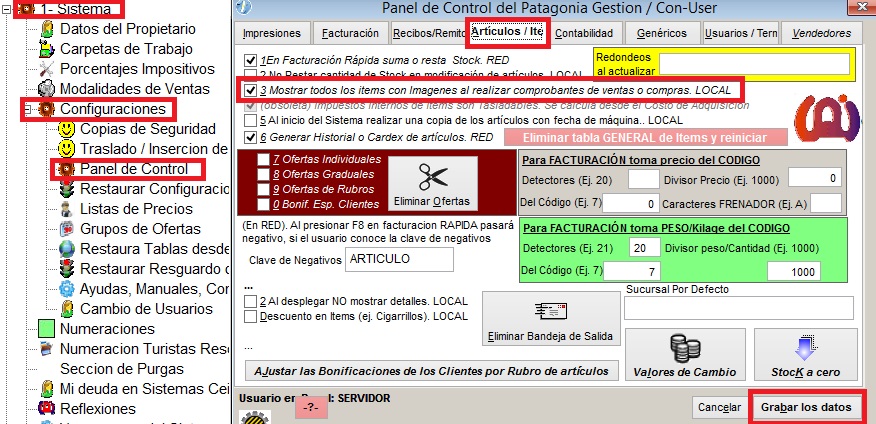
Task: Click the Grupos de Ofertas icon
Action: tap(67, 229)
